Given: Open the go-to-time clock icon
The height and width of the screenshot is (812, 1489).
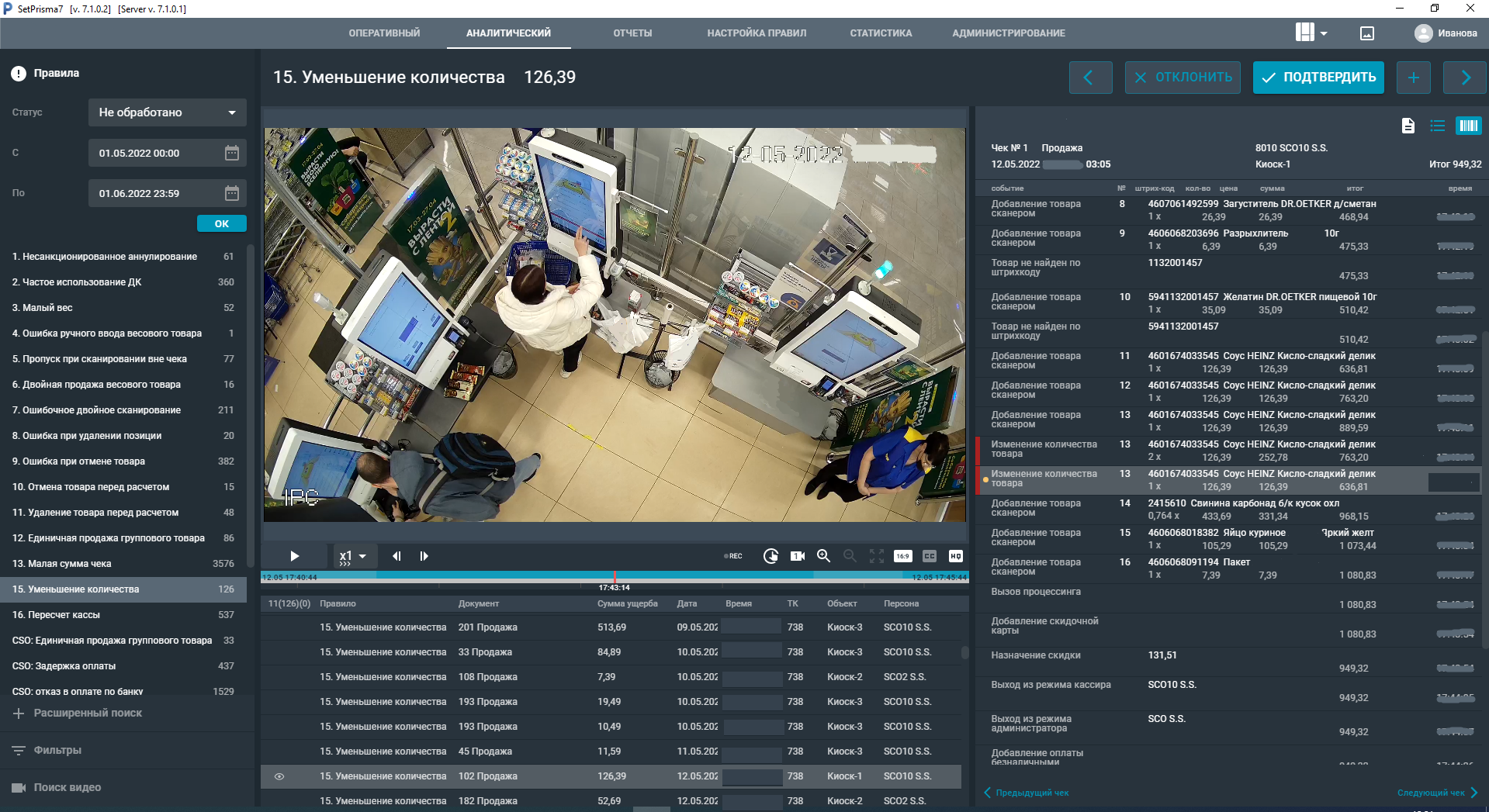Looking at the screenshot, I should click(x=770, y=556).
